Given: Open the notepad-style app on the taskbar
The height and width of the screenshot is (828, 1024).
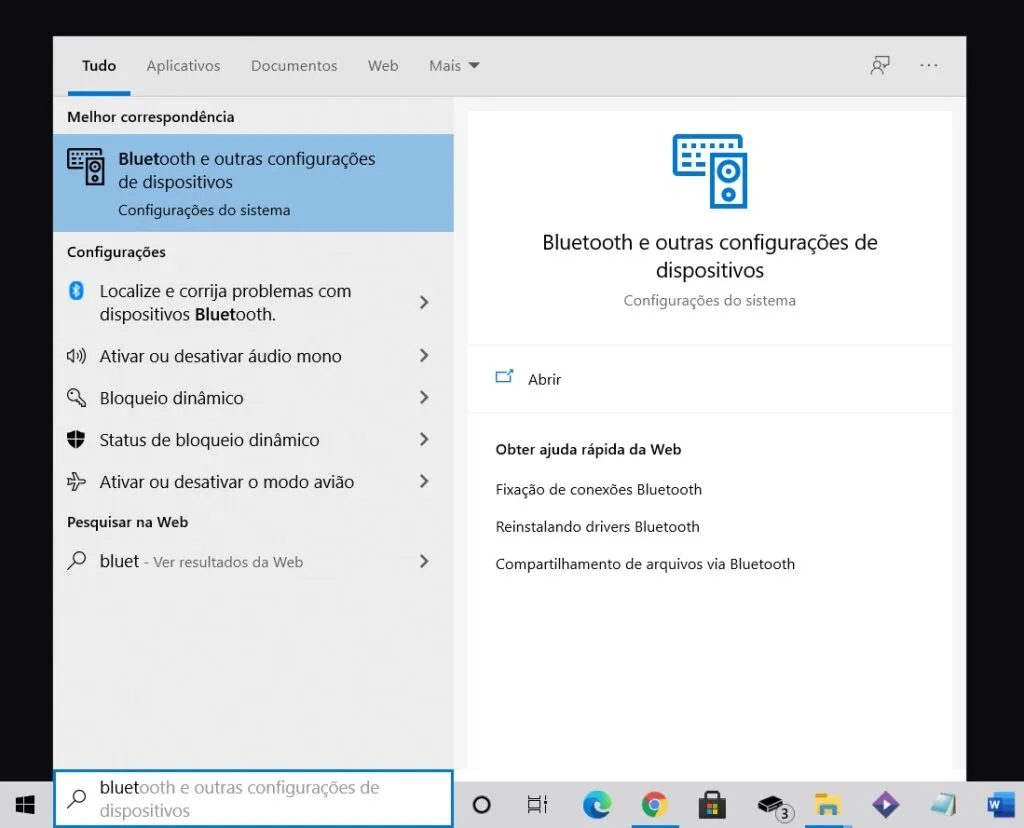Looking at the screenshot, I should (x=943, y=804).
